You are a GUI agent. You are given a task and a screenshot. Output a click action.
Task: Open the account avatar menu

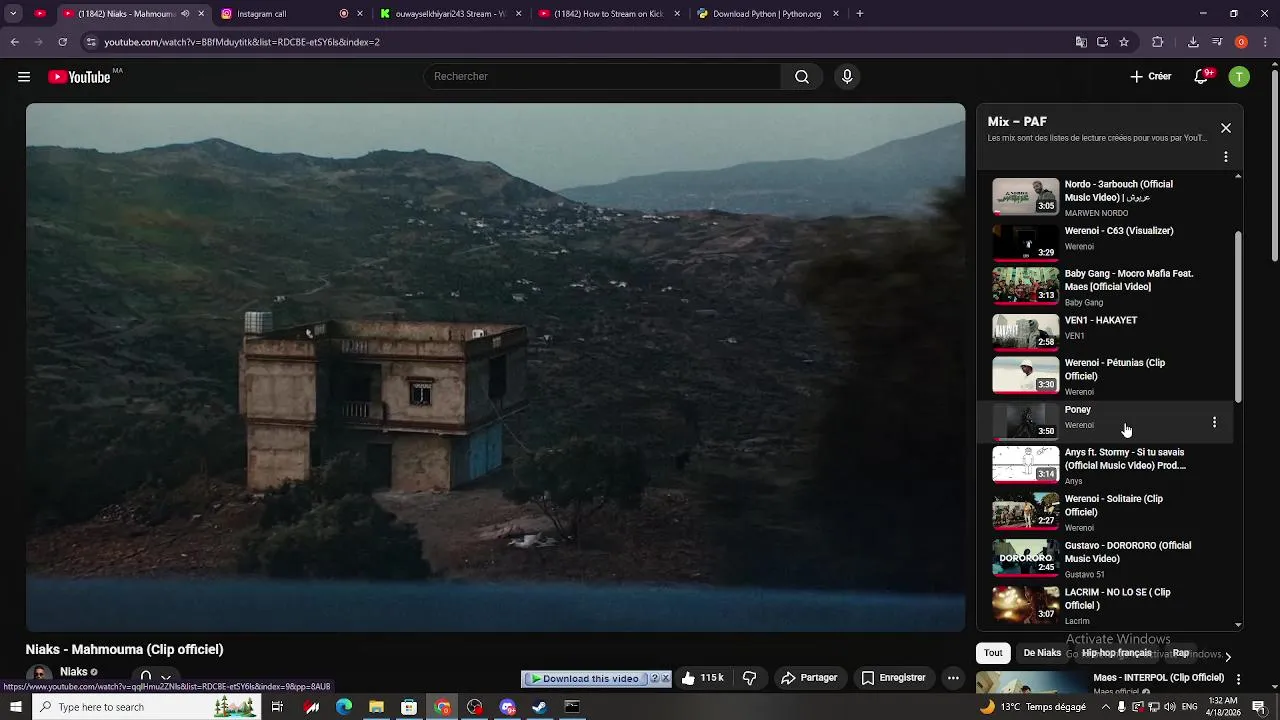click(1239, 77)
